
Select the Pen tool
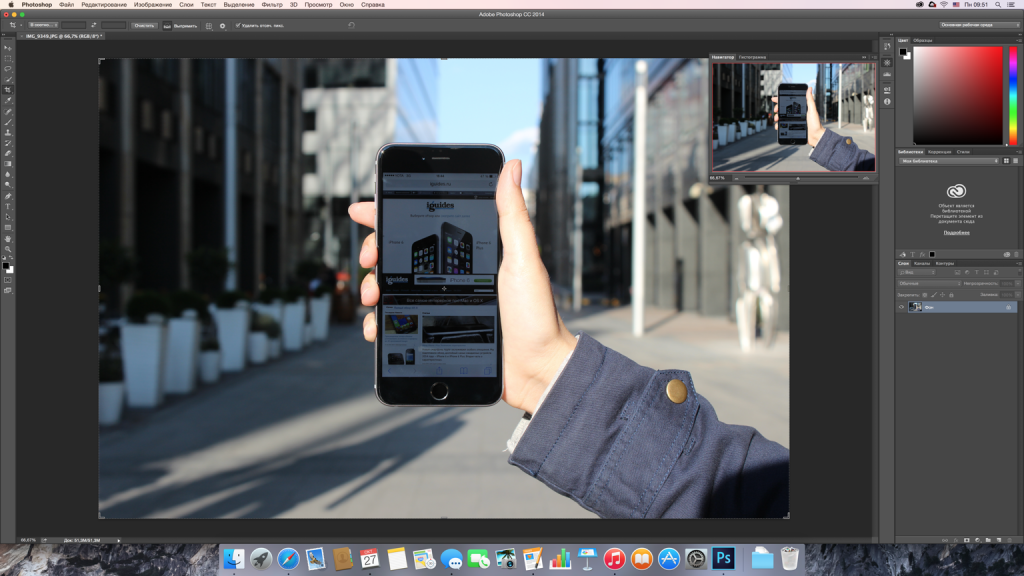pos(8,196)
